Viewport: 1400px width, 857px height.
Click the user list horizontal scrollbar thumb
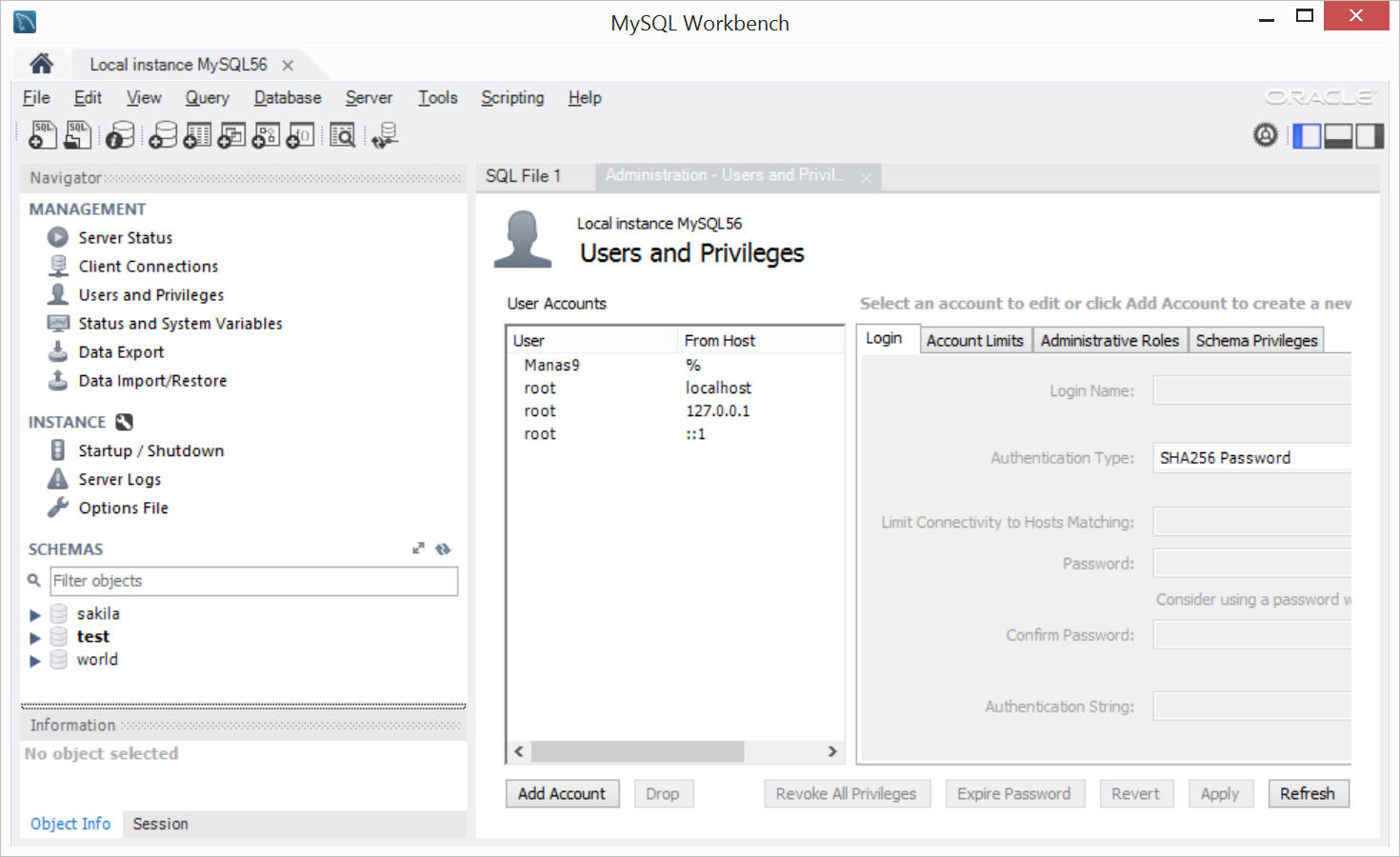tap(637, 751)
